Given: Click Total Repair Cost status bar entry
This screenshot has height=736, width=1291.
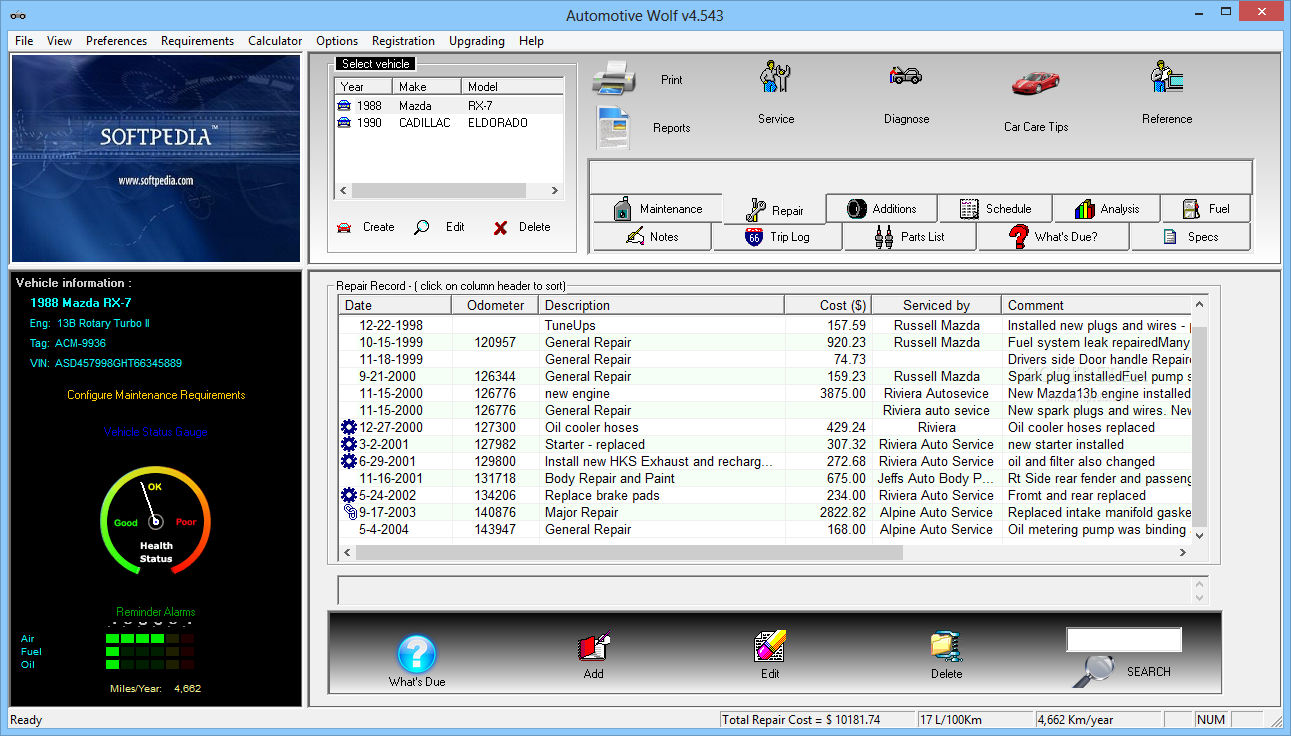Looking at the screenshot, I should 817,719.
